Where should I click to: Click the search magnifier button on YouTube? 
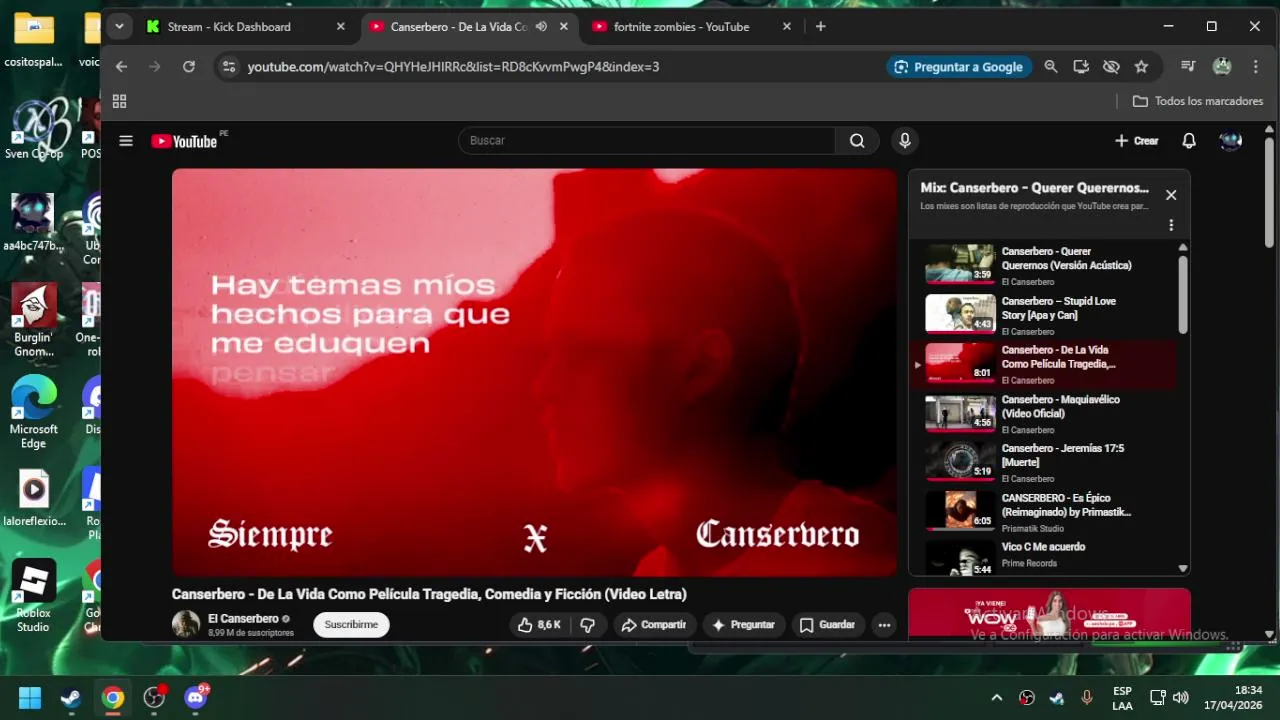pos(857,141)
